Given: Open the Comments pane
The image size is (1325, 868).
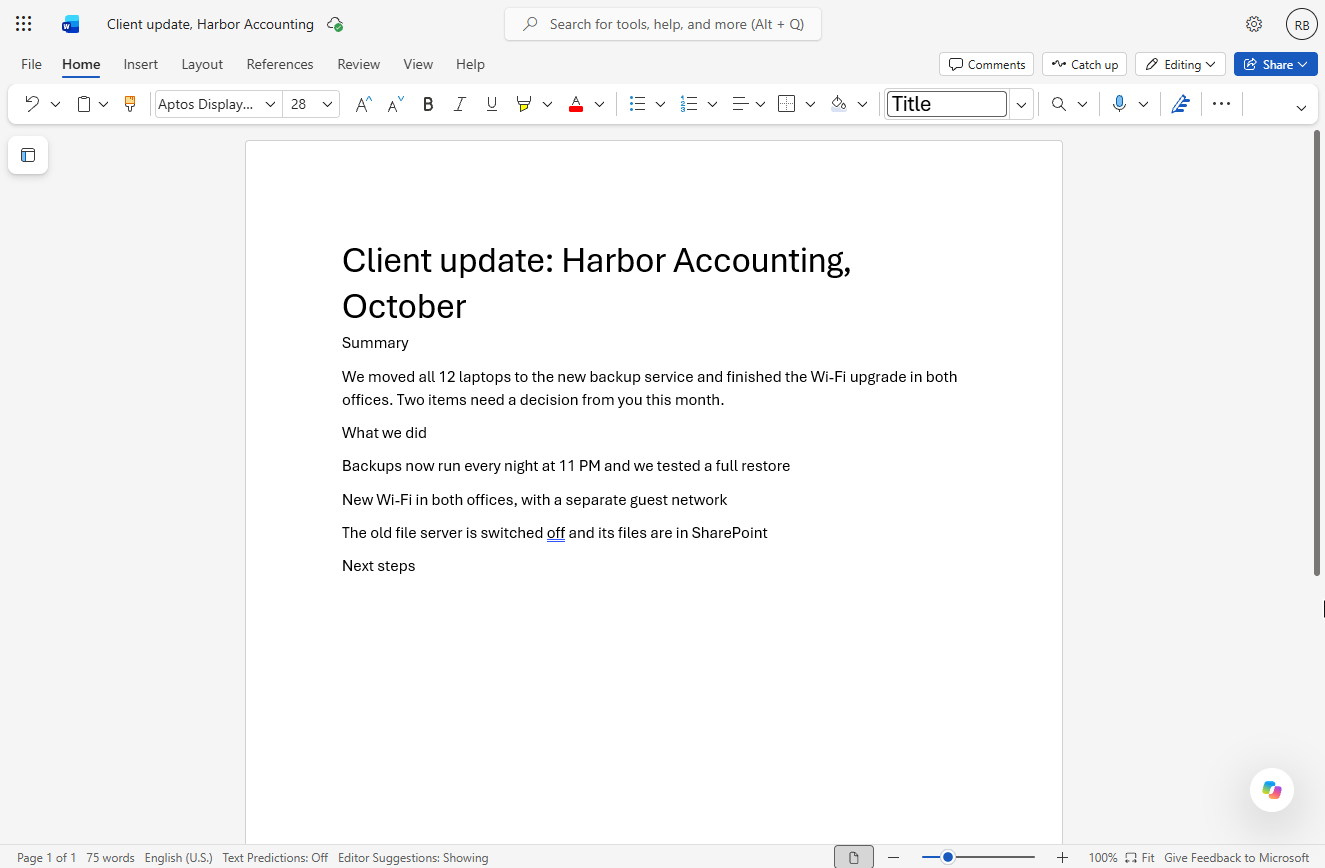Looking at the screenshot, I should (987, 64).
